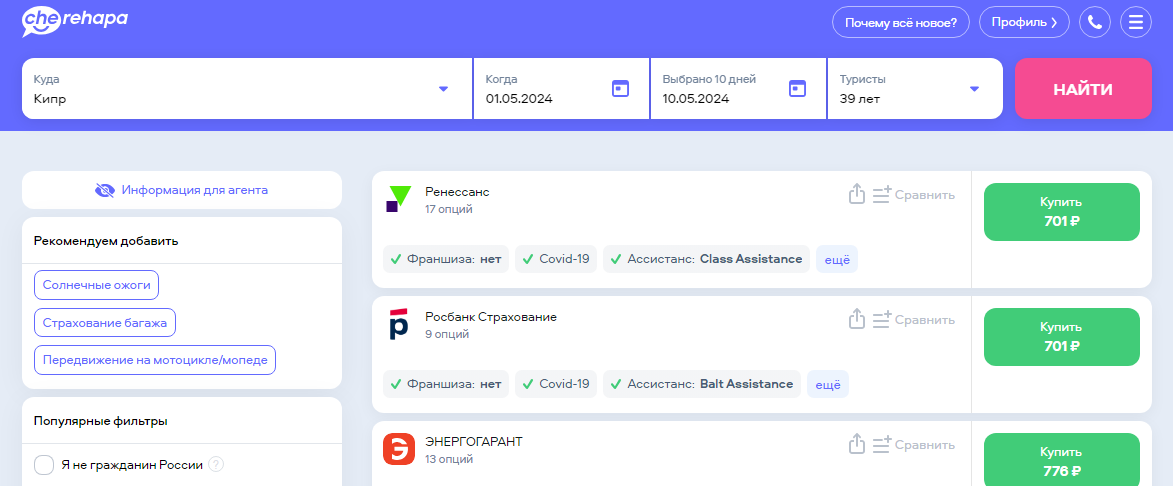
Task: Click the Рекомендуем добавить heading
Action: click(105, 241)
